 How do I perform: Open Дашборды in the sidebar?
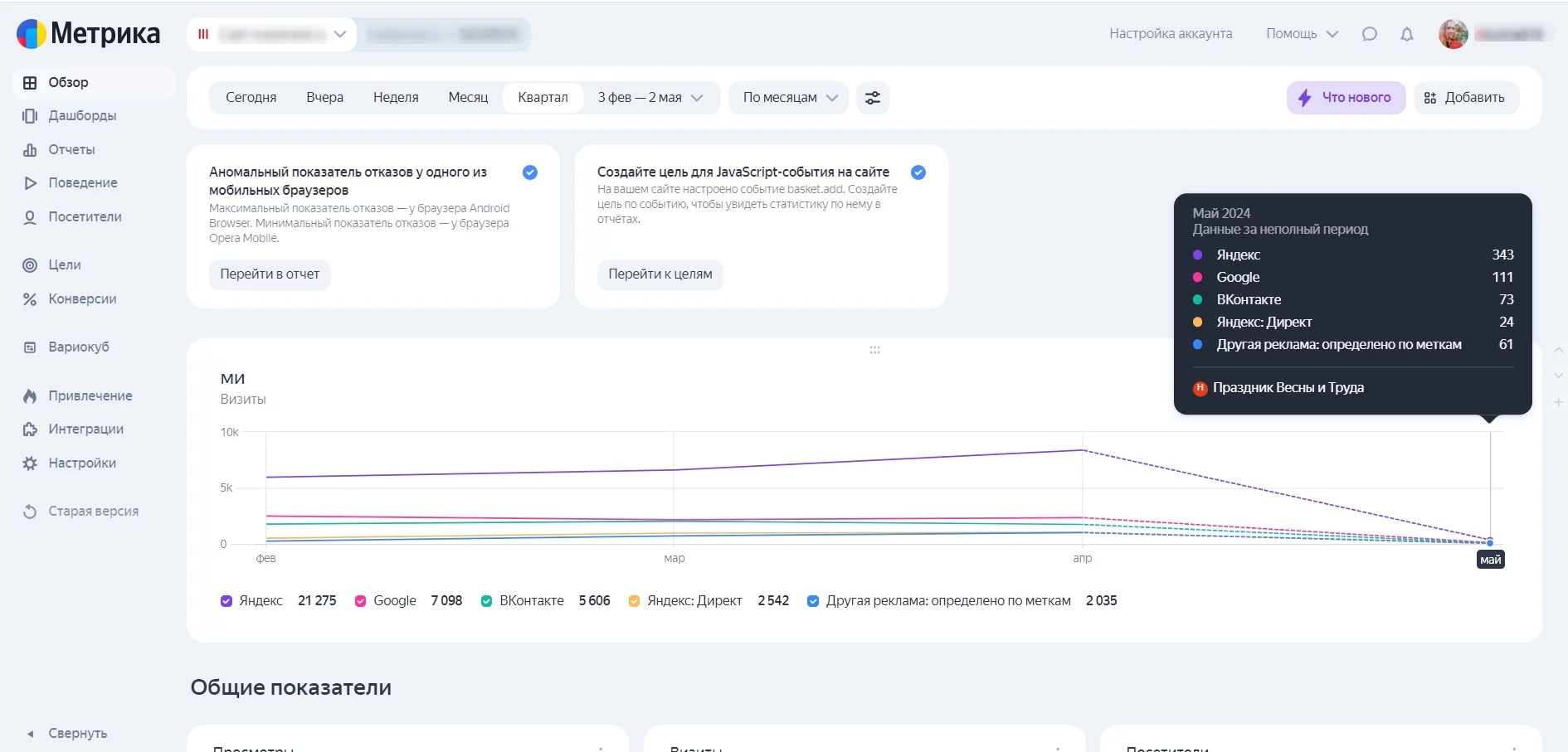coord(82,115)
